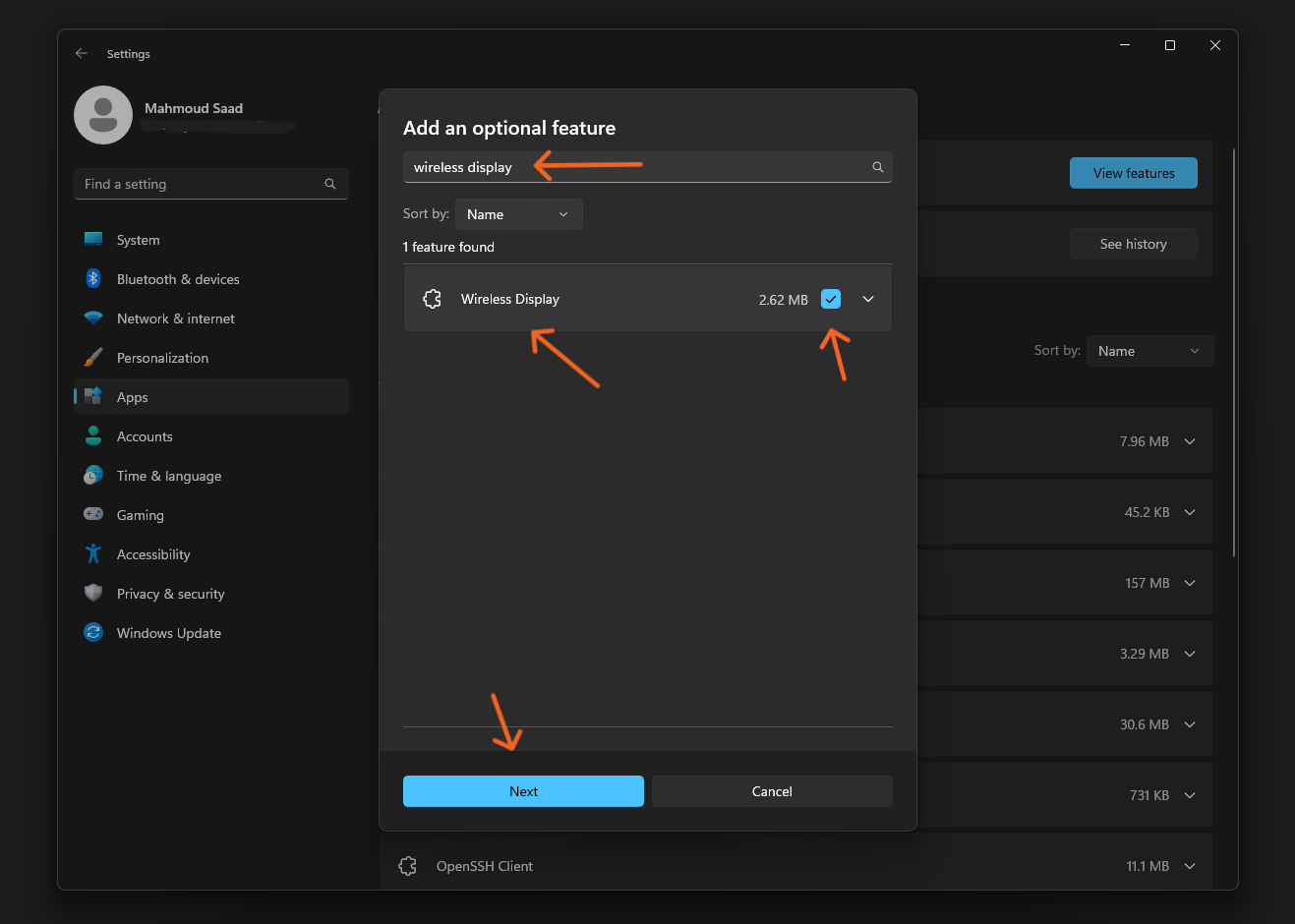
Task: Click the See history button
Action: [x=1133, y=244]
